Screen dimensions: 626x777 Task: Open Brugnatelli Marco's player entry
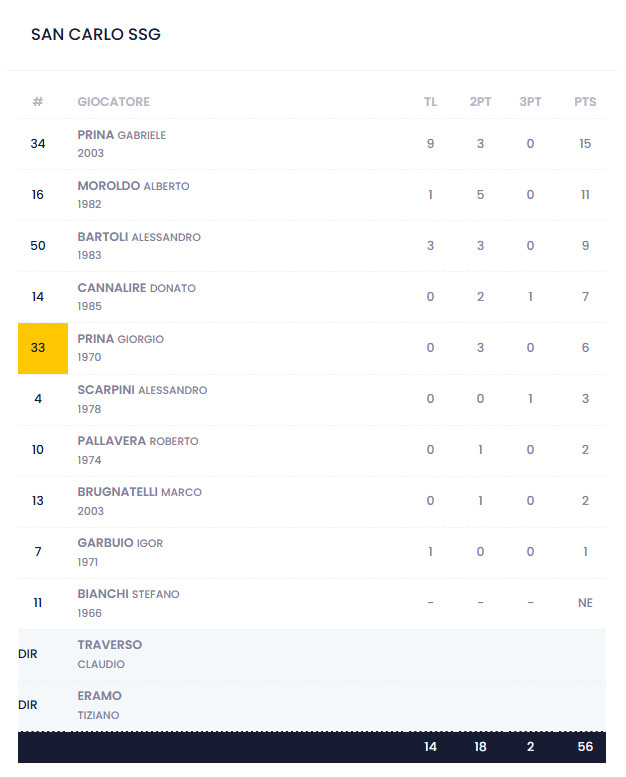tap(139, 492)
